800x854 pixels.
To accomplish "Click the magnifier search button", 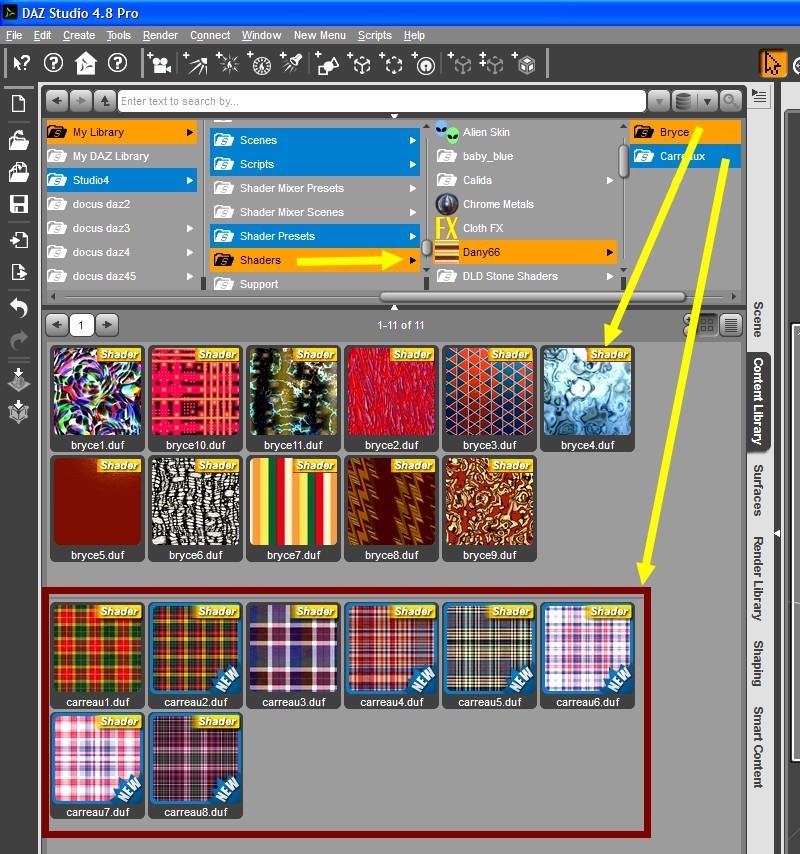I will click(x=730, y=101).
